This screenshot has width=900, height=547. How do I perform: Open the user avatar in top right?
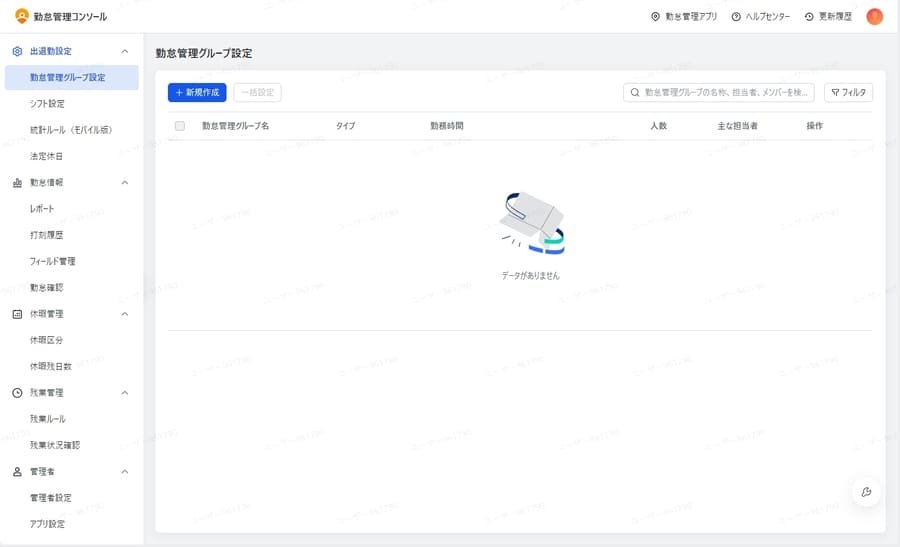874,17
